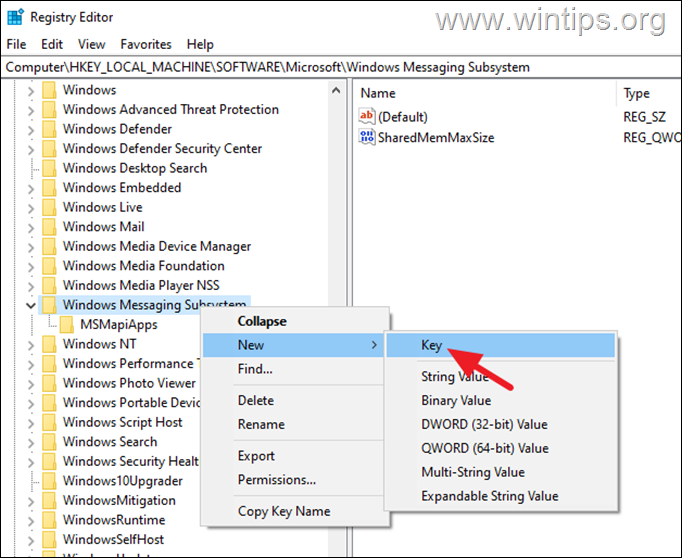The image size is (682, 558).
Task: Open Permissions... from the context menu
Action: (x=293, y=480)
